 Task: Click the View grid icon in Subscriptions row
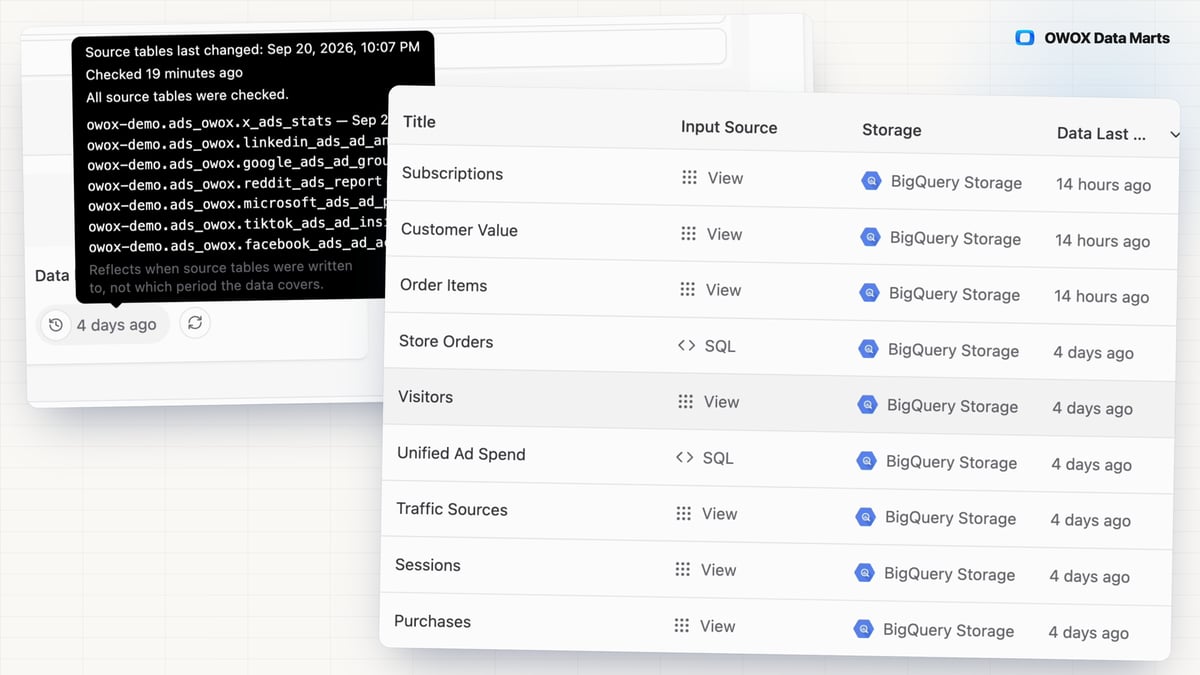[689, 177]
